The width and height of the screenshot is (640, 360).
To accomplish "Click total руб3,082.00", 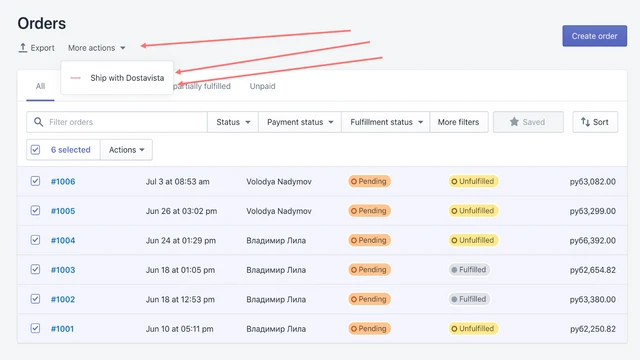I will [x=593, y=182].
